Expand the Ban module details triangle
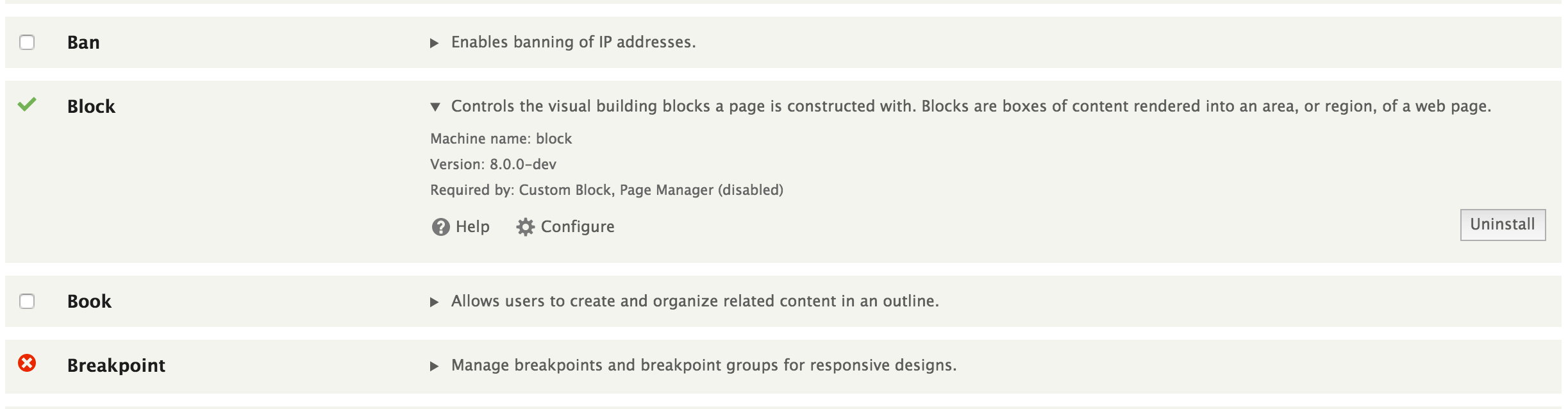The width and height of the screenshot is (1568, 409). click(435, 43)
